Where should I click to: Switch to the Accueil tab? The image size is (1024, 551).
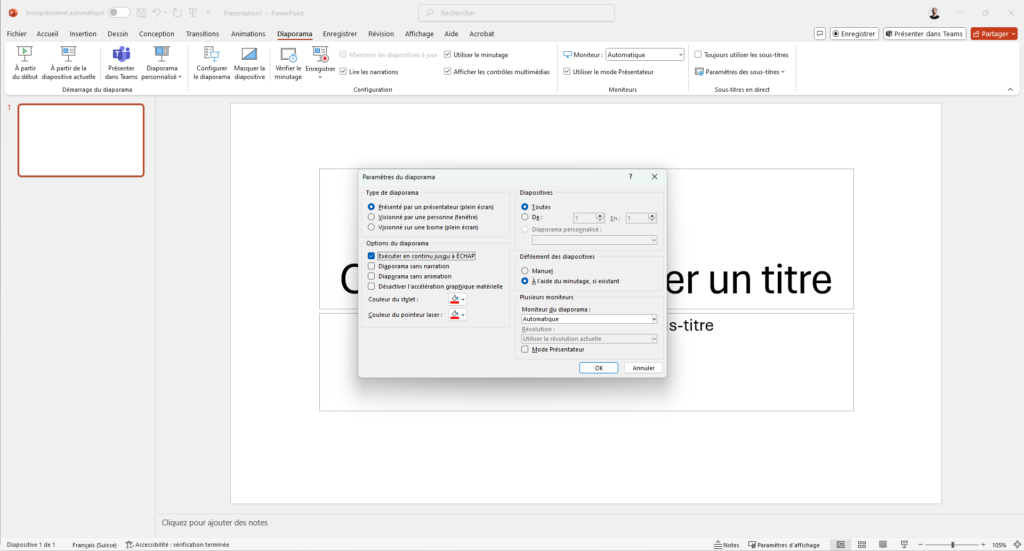coord(47,34)
